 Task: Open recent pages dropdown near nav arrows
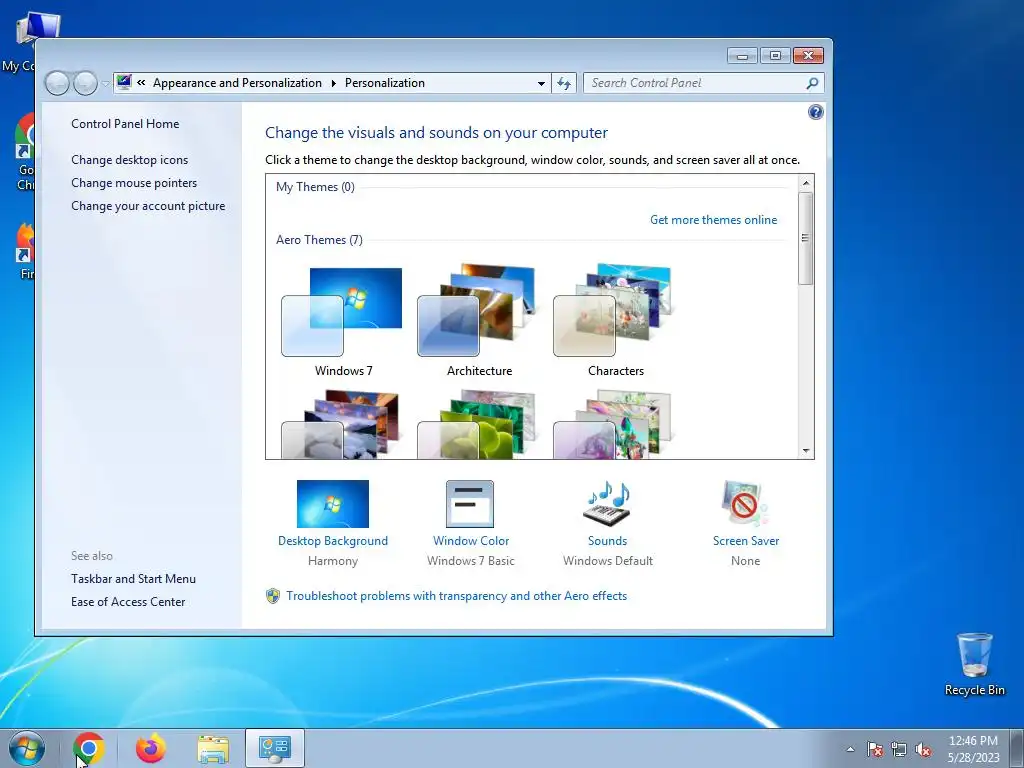105,84
